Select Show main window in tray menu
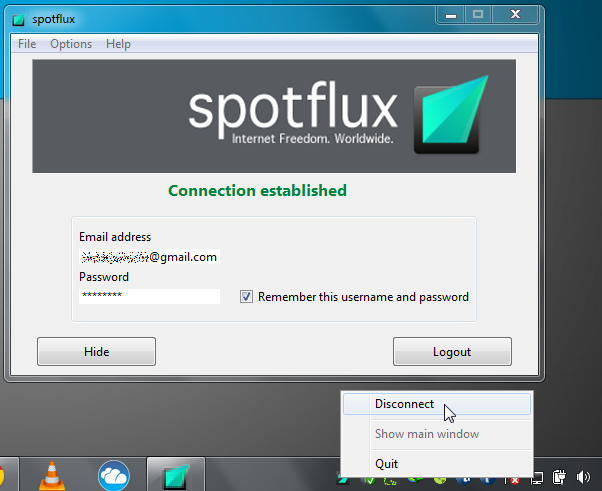 tap(437, 434)
